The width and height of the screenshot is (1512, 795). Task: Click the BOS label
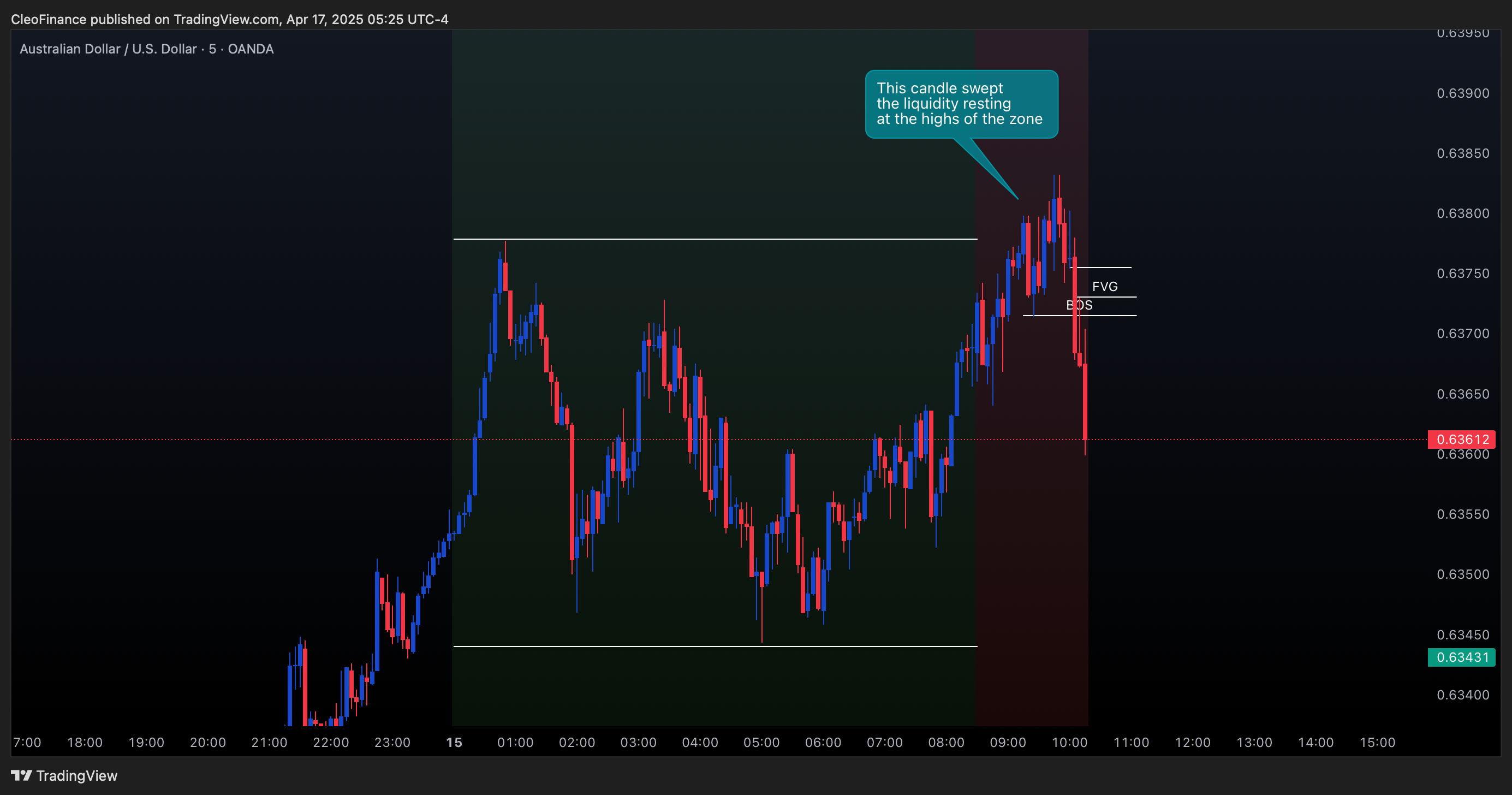(x=1079, y=305)
